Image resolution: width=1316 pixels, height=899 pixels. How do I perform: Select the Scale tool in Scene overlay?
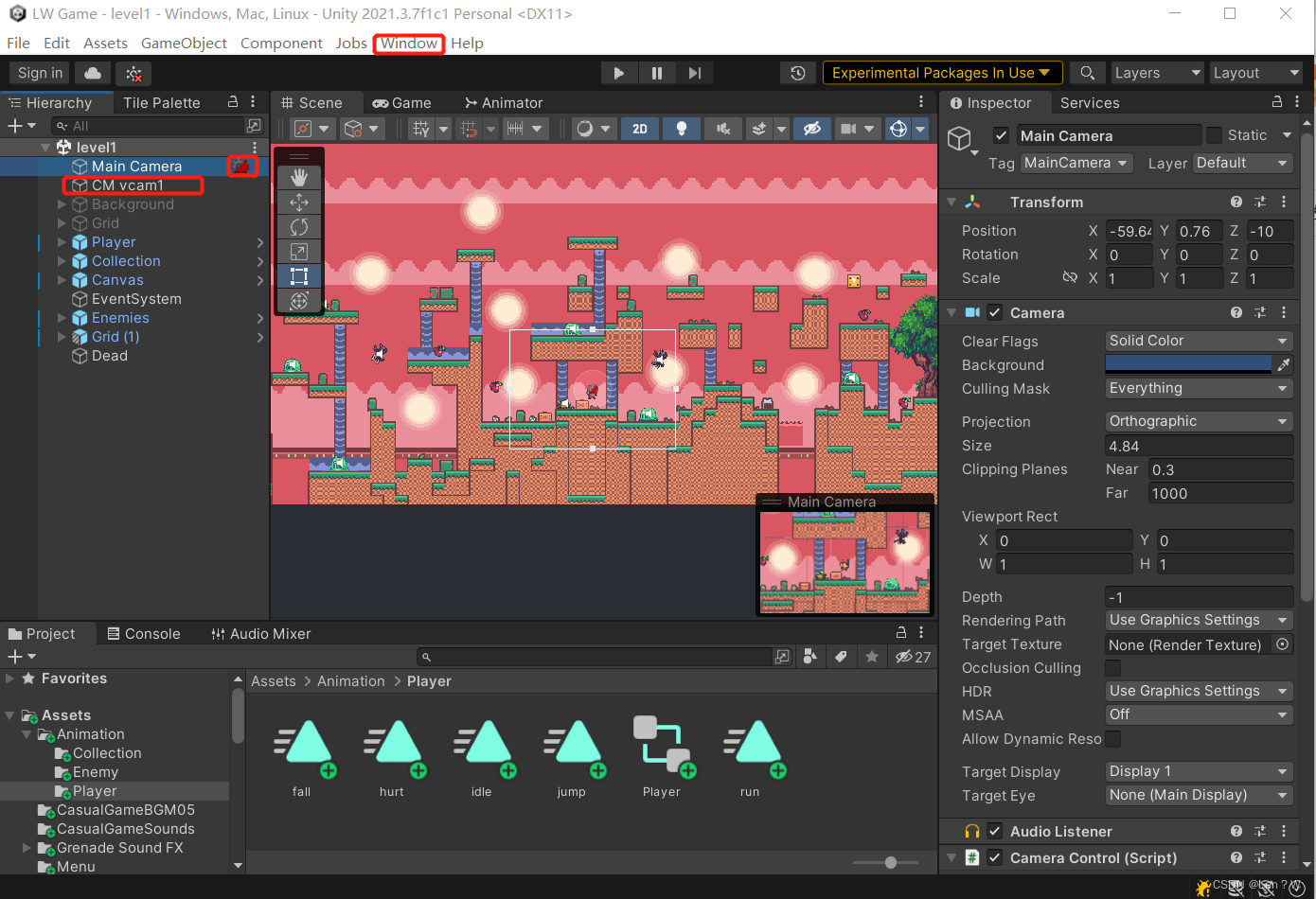coord(299,252)
